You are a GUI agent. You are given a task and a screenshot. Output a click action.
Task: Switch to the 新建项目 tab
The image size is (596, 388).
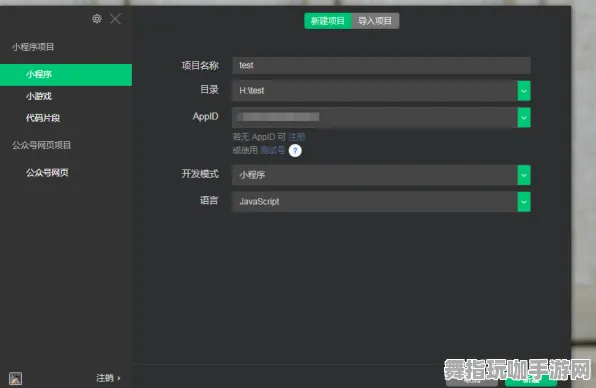(328, 21)
